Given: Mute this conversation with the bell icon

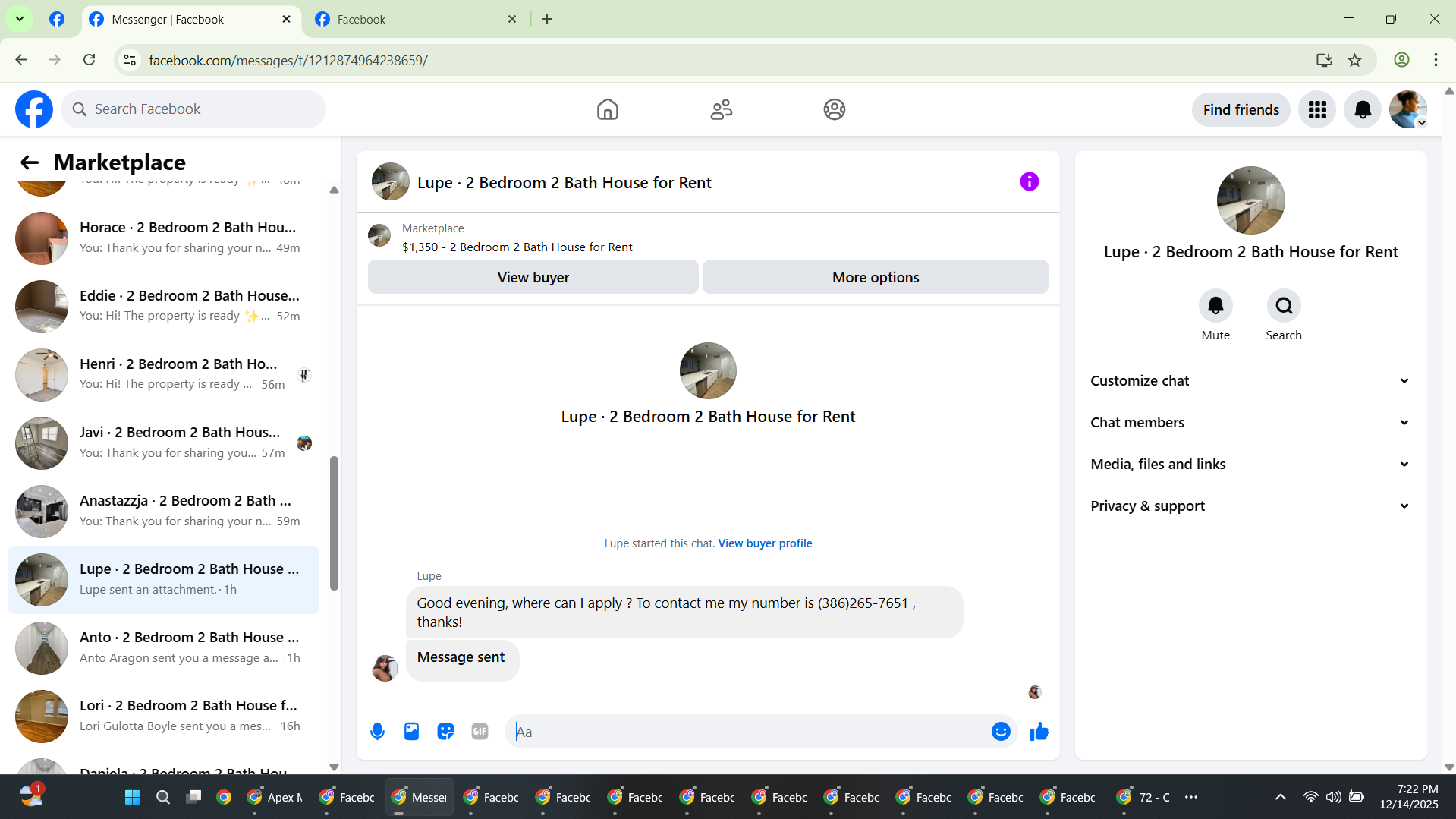Looking at the screenshot, I should [1215, 306].
